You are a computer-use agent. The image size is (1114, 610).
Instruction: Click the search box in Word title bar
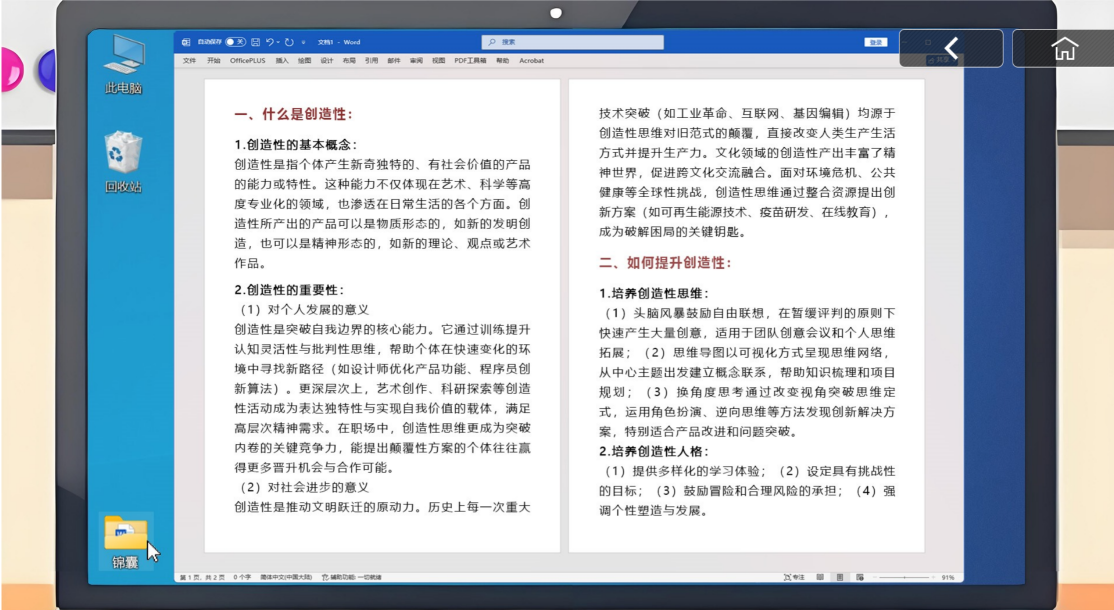[559, 42]
